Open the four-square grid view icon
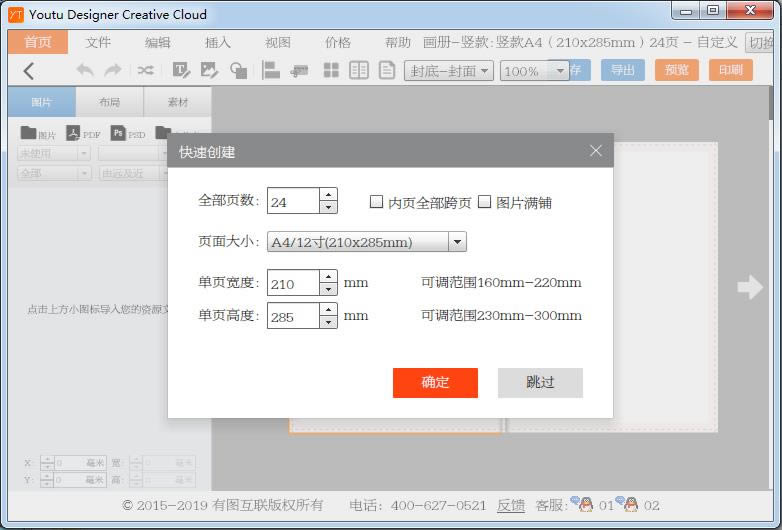 point(331,70)
